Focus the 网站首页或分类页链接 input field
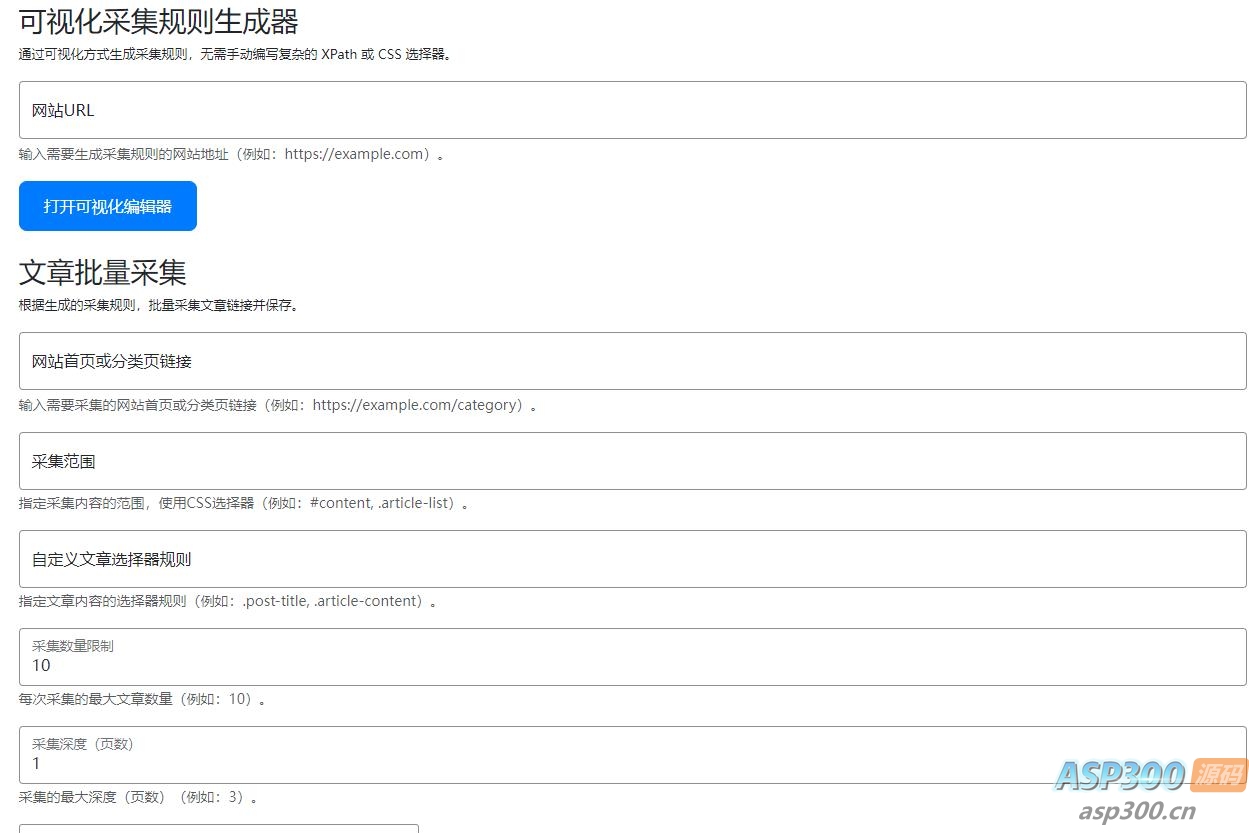The width and height of the screenshot is (1249, 833). coord(632,361)
